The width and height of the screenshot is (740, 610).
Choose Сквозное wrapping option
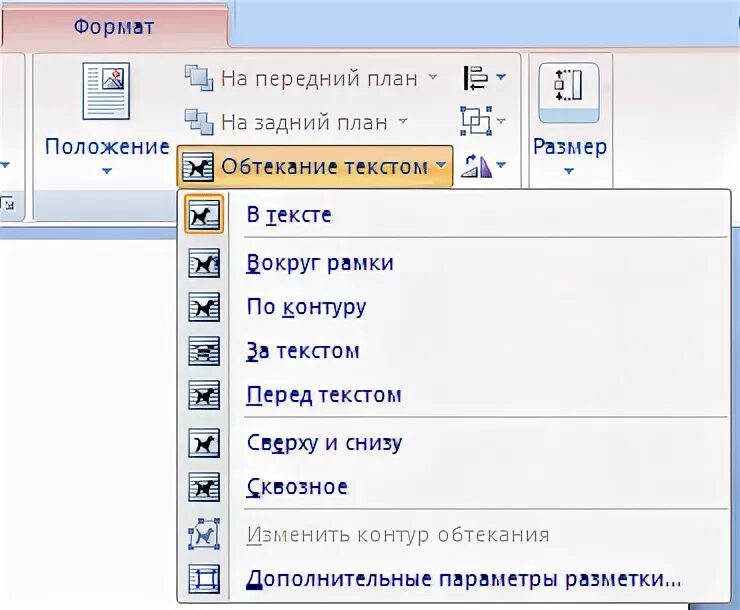click(453, 487)
